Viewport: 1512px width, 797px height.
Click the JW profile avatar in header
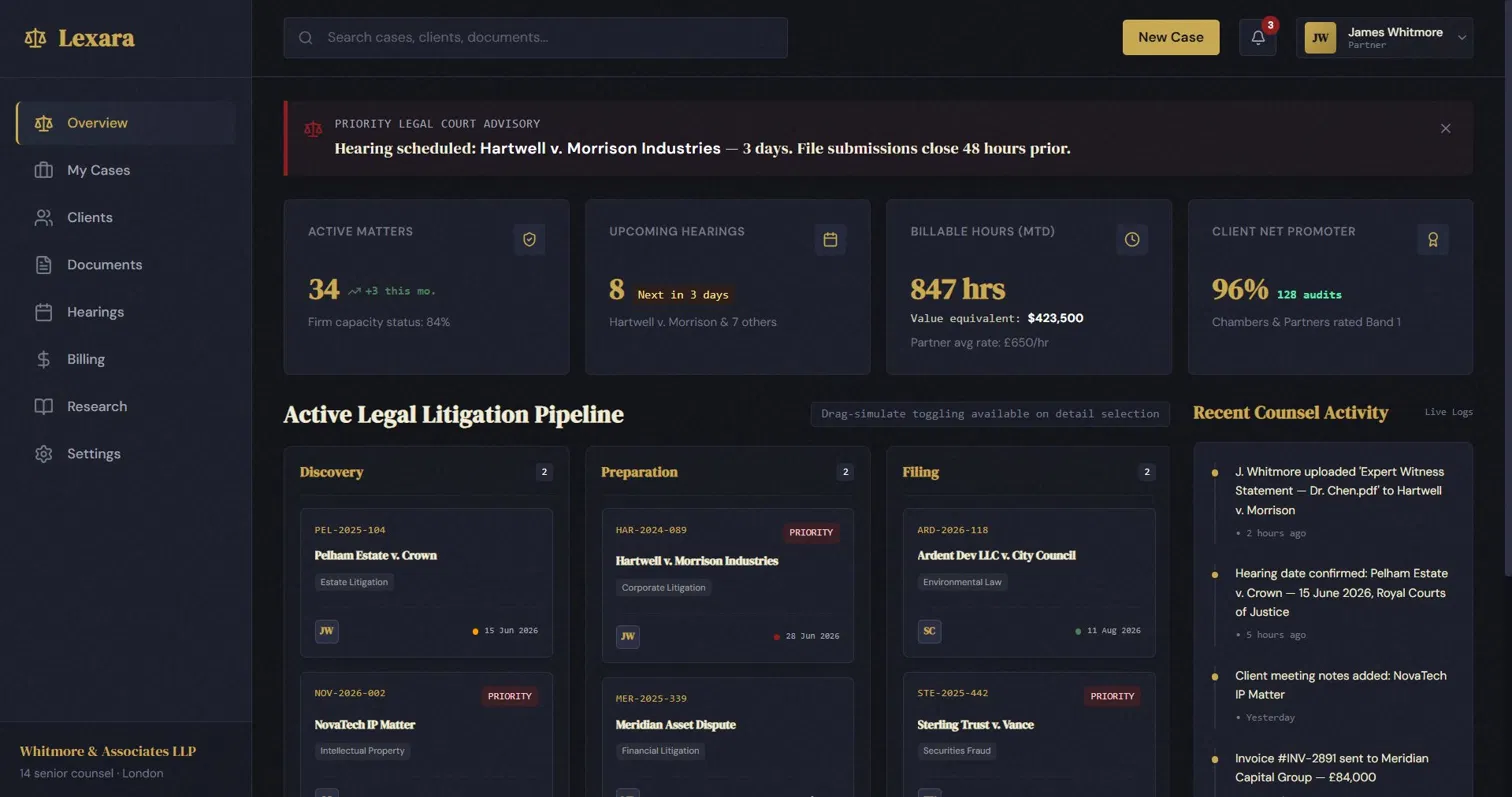(x=1320, y=38)
